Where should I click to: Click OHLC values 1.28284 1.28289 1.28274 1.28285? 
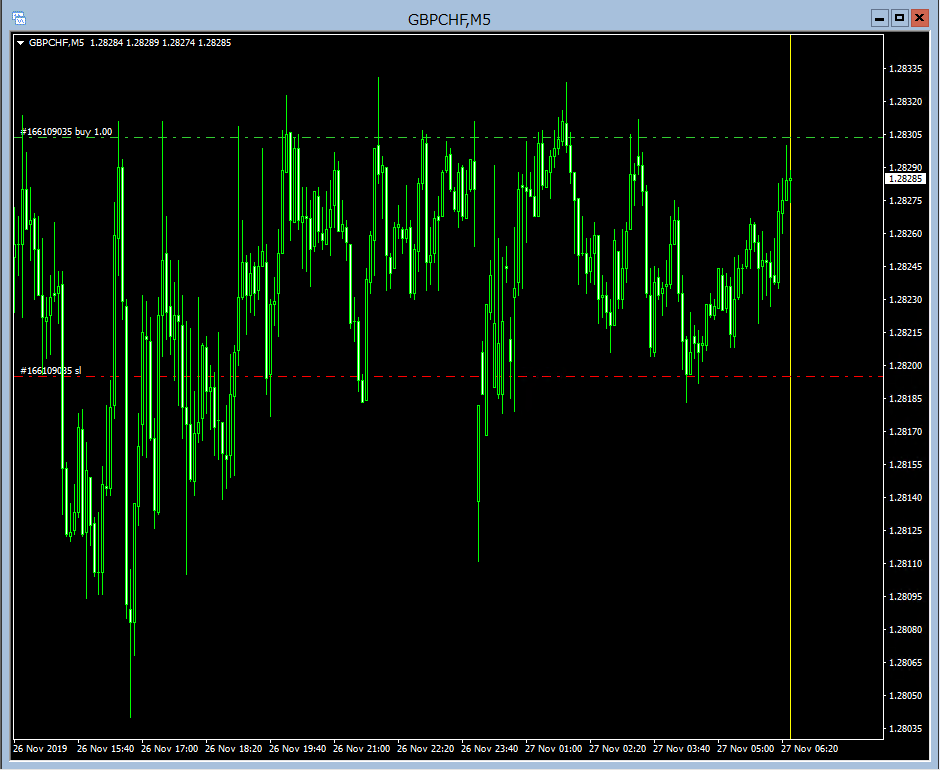[x=160, y=43]
